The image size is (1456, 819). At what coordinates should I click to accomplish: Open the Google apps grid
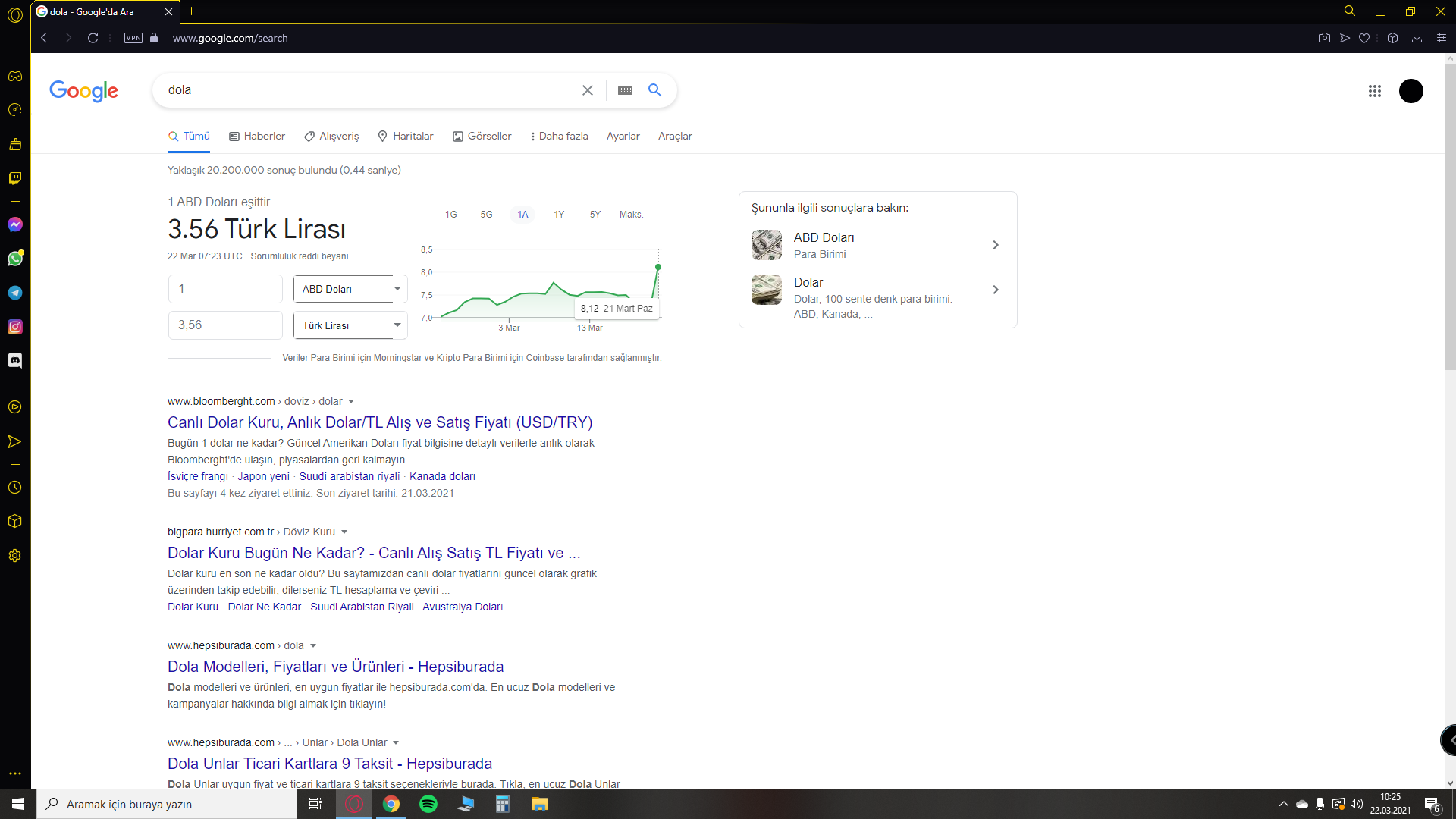(1375, 91)
